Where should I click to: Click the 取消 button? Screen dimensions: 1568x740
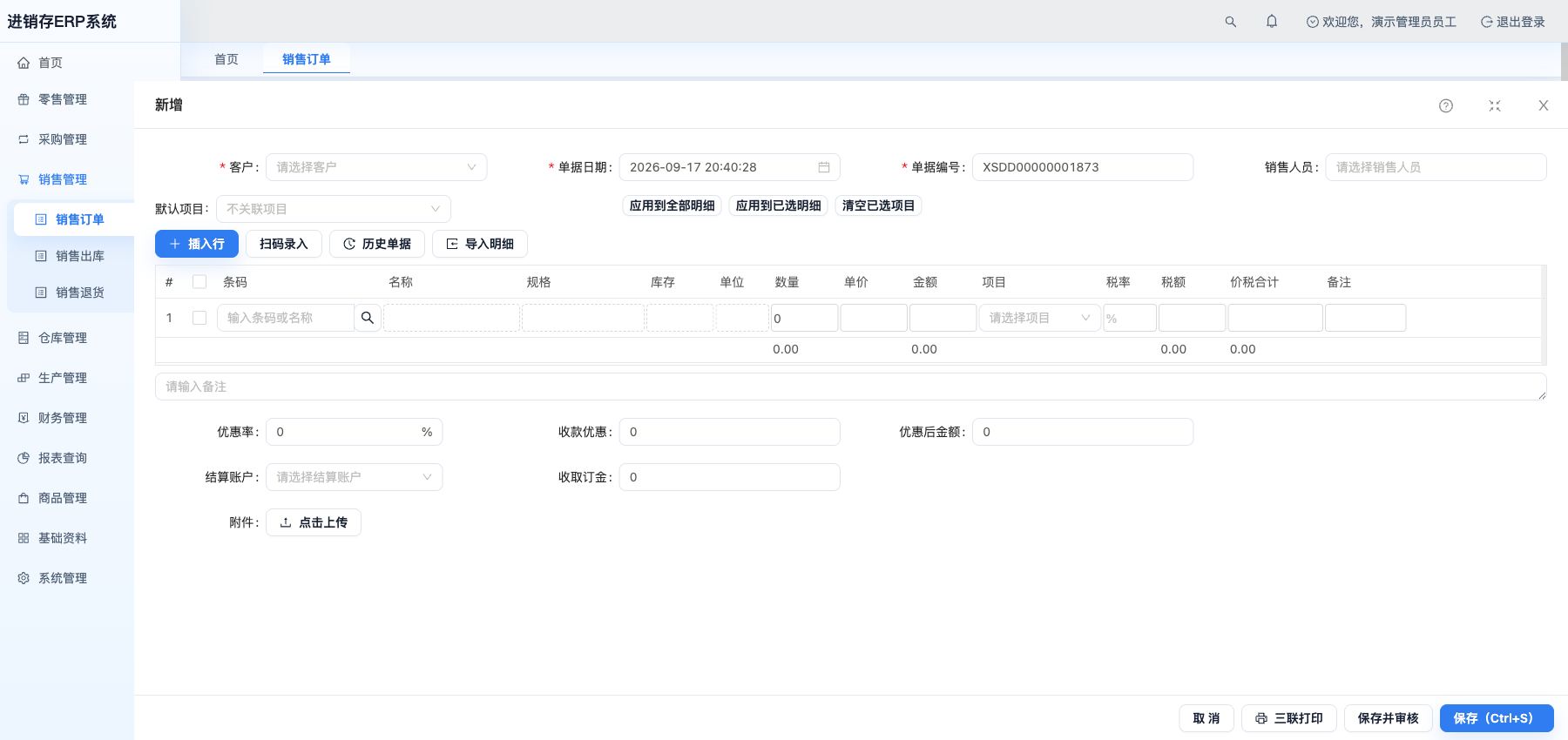tap(1206, 718)
